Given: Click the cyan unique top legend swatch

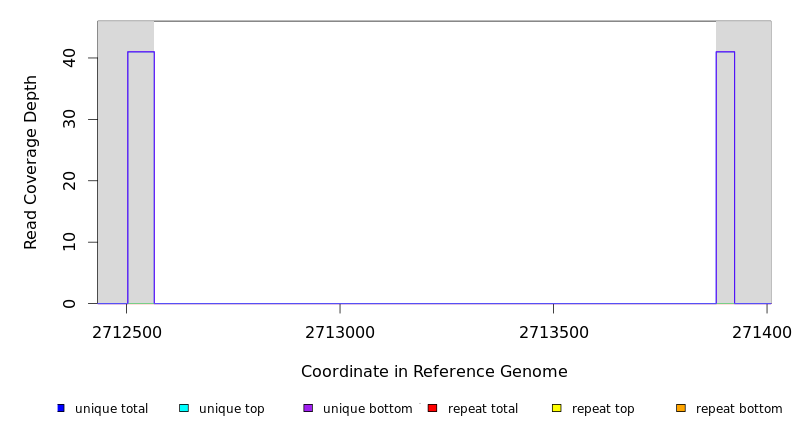Looking at the screenshot, I should point(184,408).
